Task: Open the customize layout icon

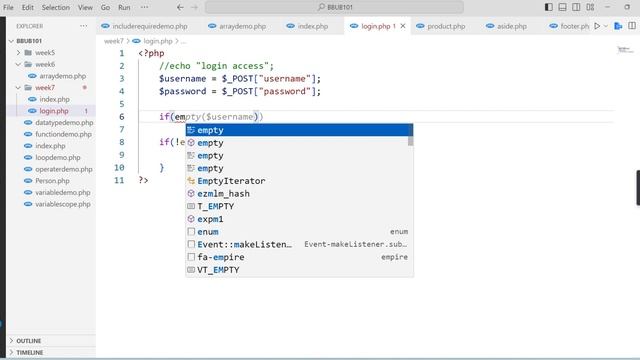Action: (590, 7)
